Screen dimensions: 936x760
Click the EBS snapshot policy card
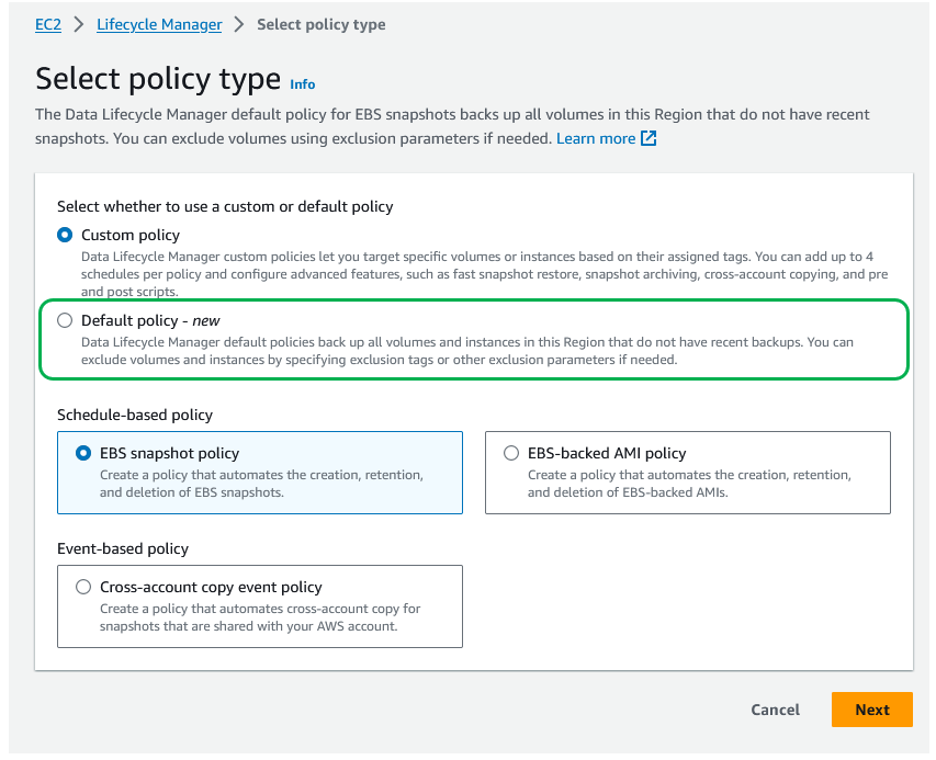(260, 470)
